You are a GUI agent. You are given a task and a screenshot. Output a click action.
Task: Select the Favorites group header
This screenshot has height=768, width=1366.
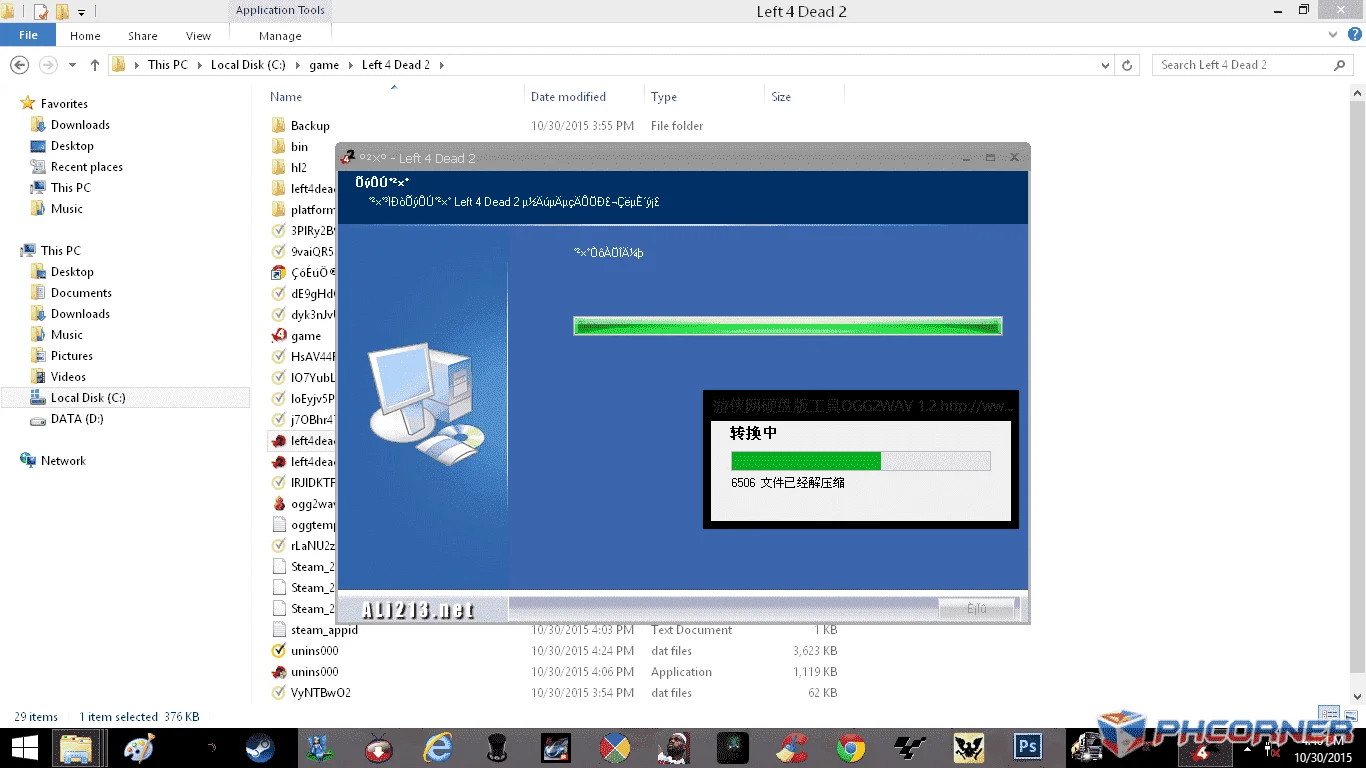[64, 104]
